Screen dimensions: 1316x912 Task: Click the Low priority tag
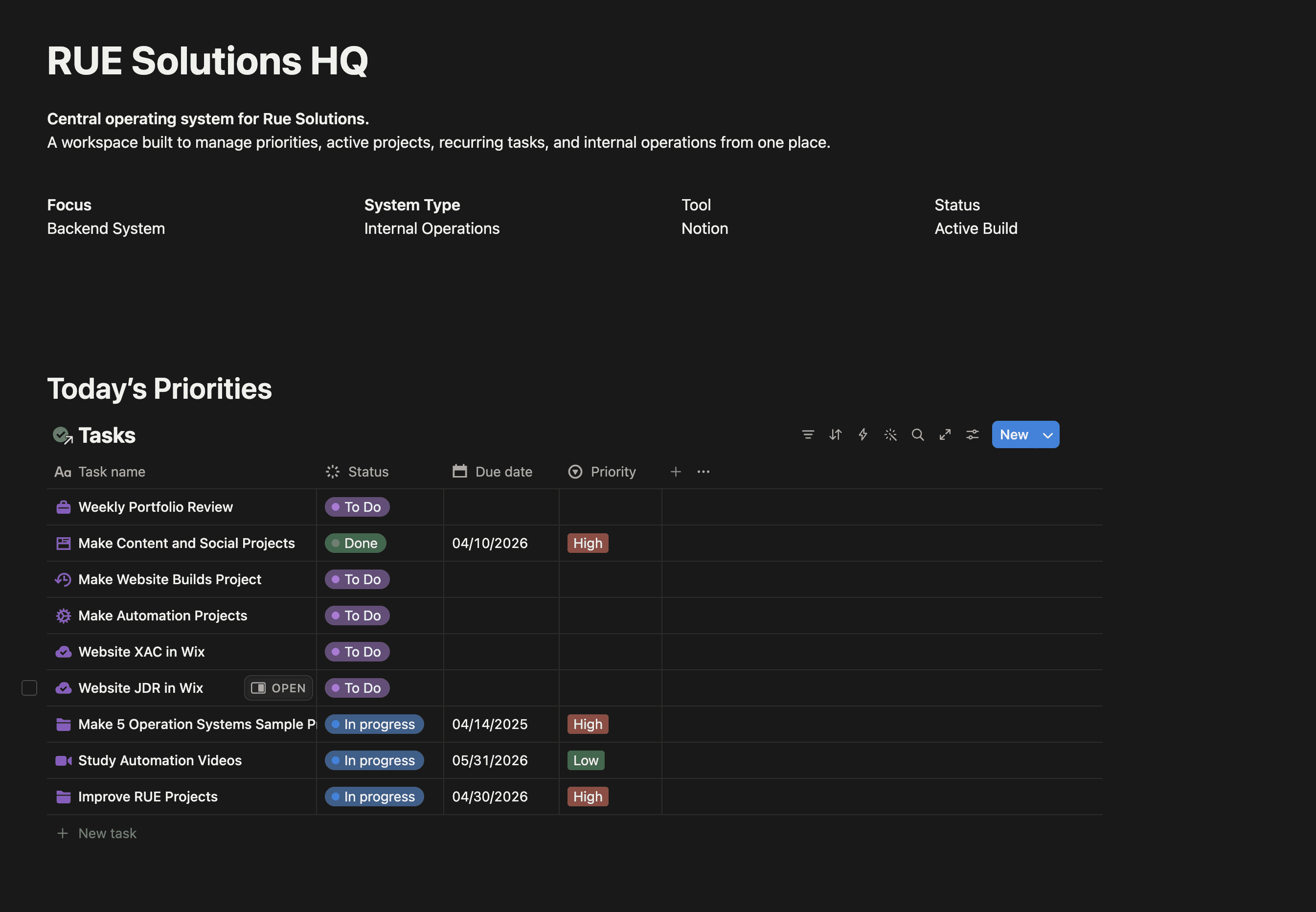pyautogui.click(x=585, y=761)
